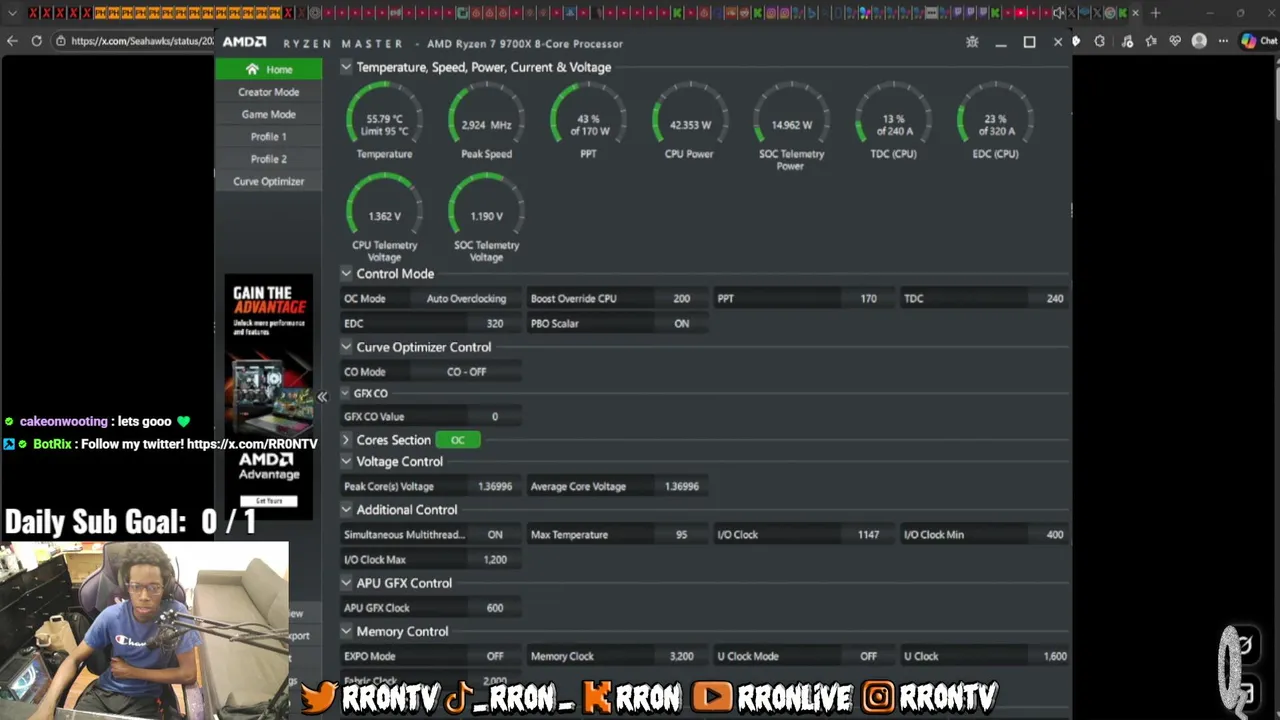Image resolution: width=1280 pixels, height=720 pixels.
Task: Open the bug report icon in Ryzen Master
Action: click(972, 42)
